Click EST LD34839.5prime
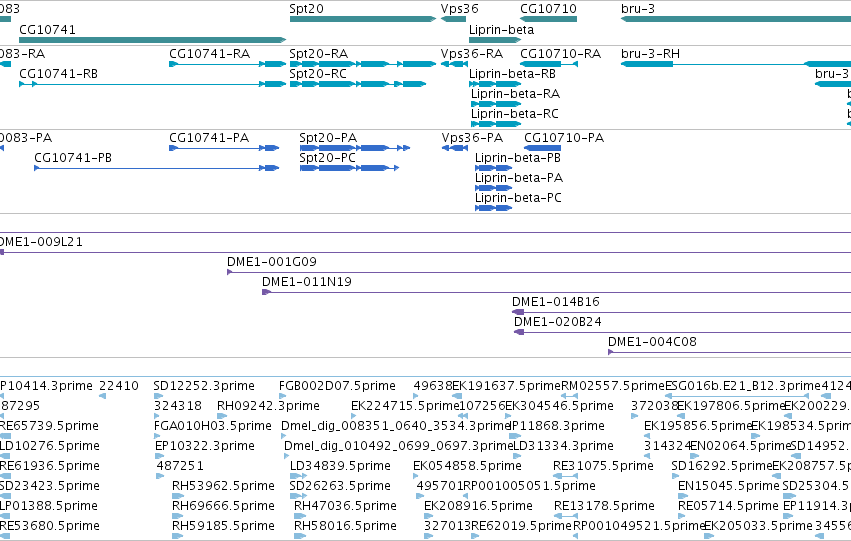This screenshot has height=541, width=851. coord(299,476)
